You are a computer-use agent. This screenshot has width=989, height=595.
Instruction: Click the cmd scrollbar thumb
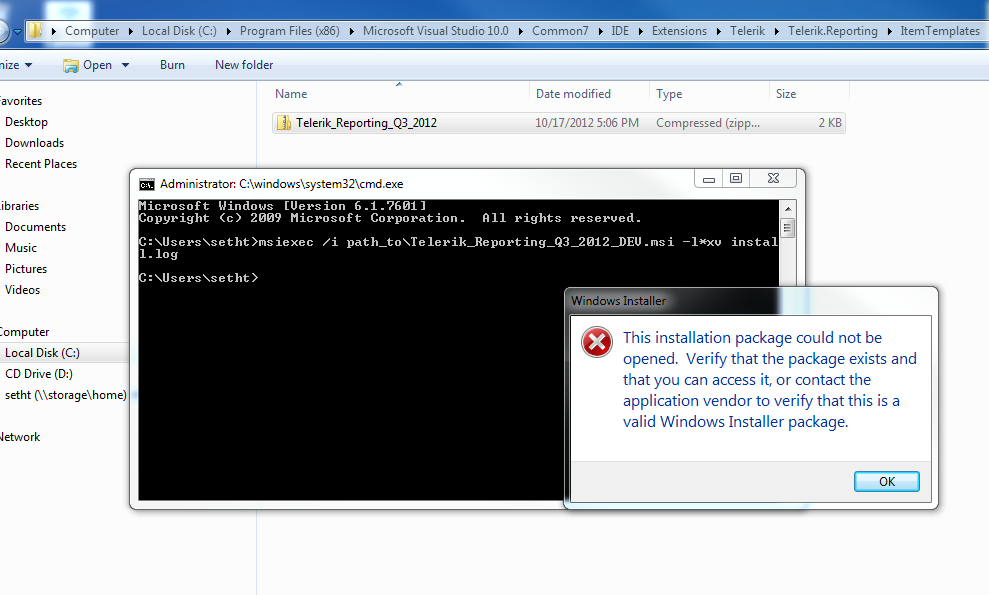point(787,227)
